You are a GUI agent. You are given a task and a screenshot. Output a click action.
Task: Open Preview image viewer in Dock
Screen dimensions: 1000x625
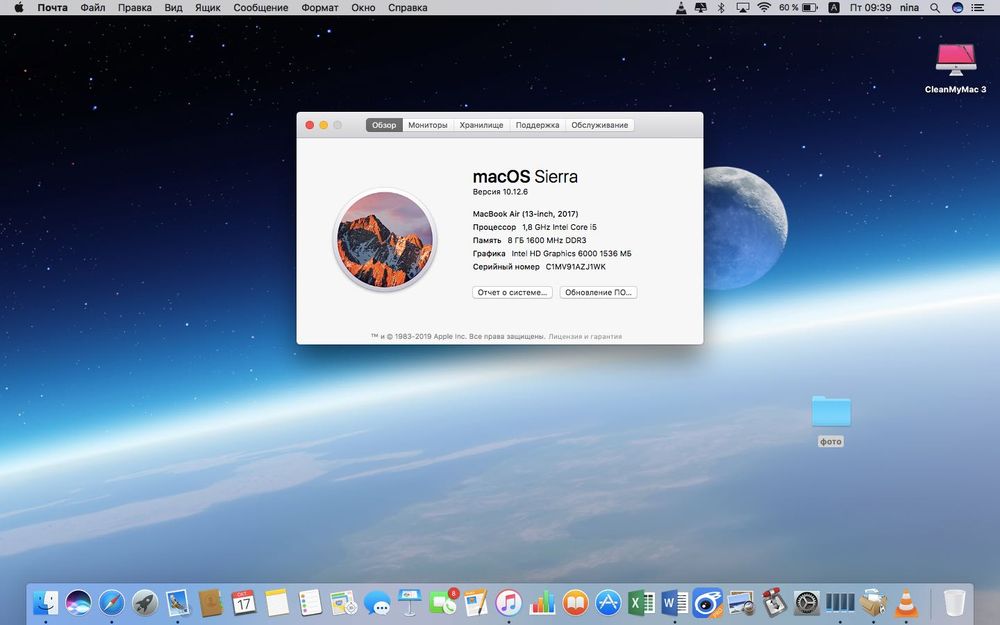(x=741, y=602)
